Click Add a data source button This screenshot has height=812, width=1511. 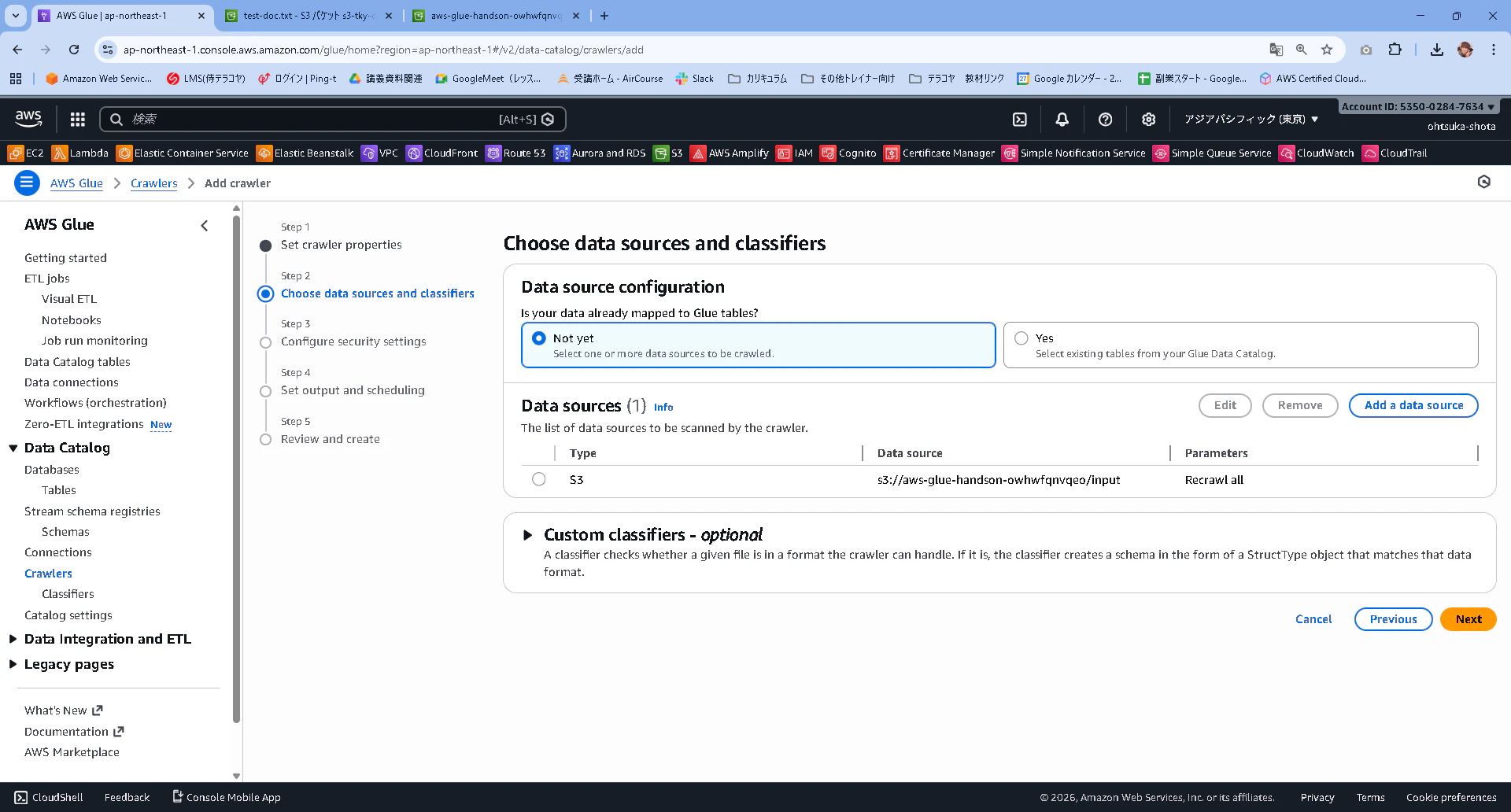(x=1413, y=405)
